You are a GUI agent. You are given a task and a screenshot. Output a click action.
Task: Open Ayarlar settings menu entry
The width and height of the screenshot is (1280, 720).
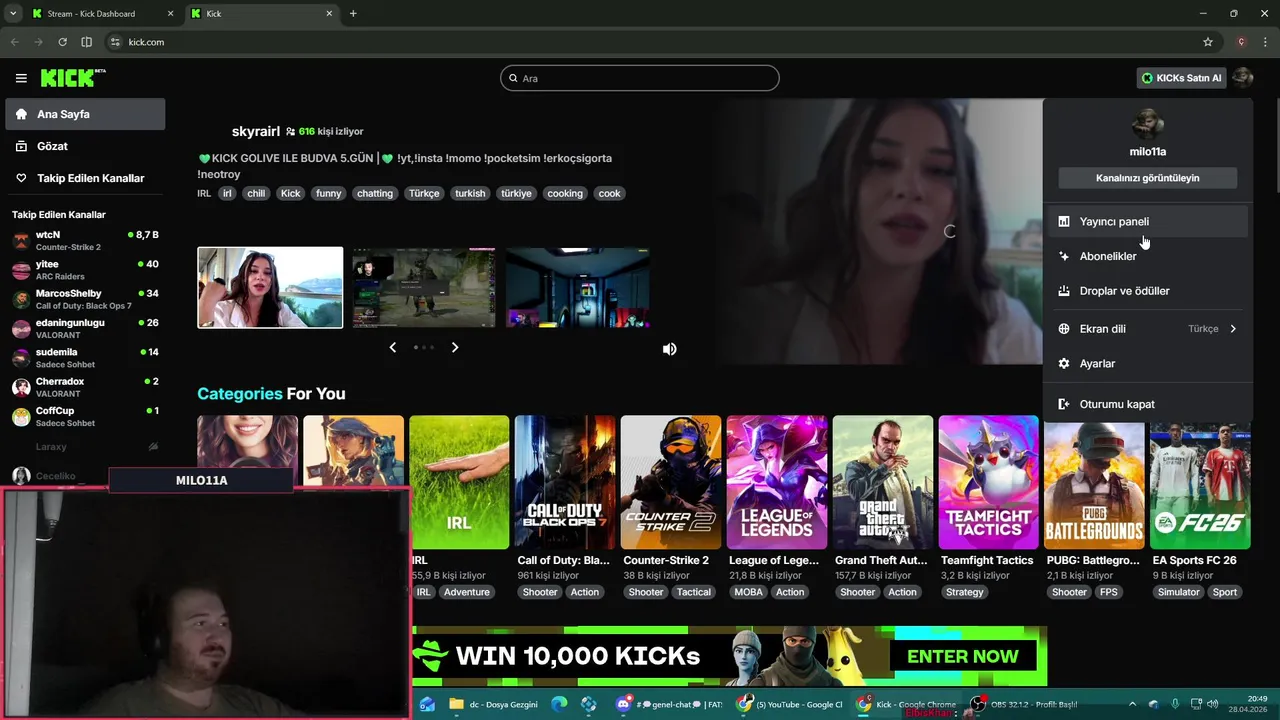pos(1148,364)
